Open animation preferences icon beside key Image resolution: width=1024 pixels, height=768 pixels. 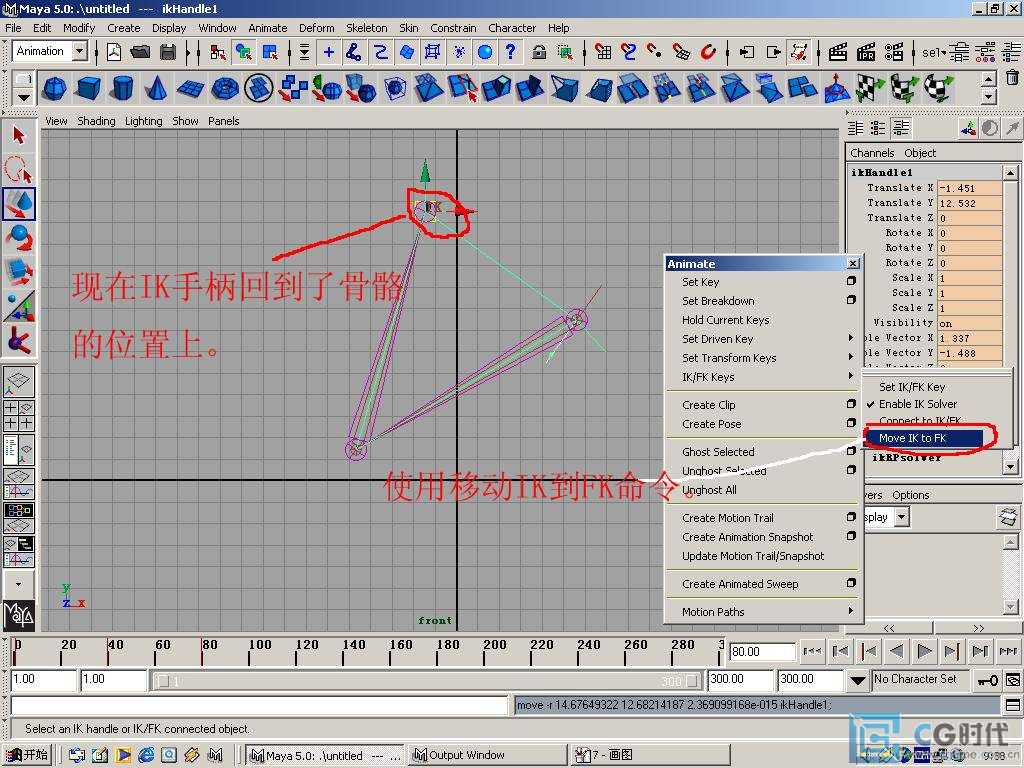click(1013, 680)
